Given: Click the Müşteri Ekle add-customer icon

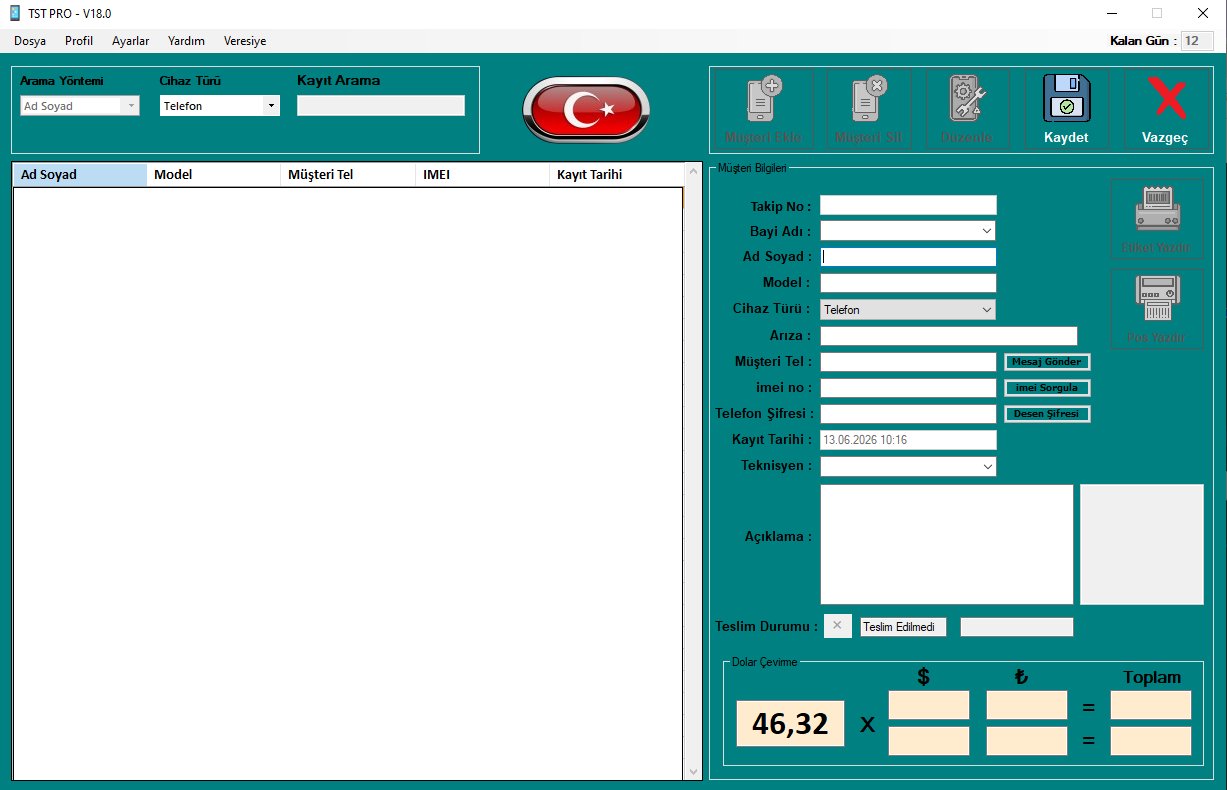Looking at the screenshot, I should tap(762, 99).
